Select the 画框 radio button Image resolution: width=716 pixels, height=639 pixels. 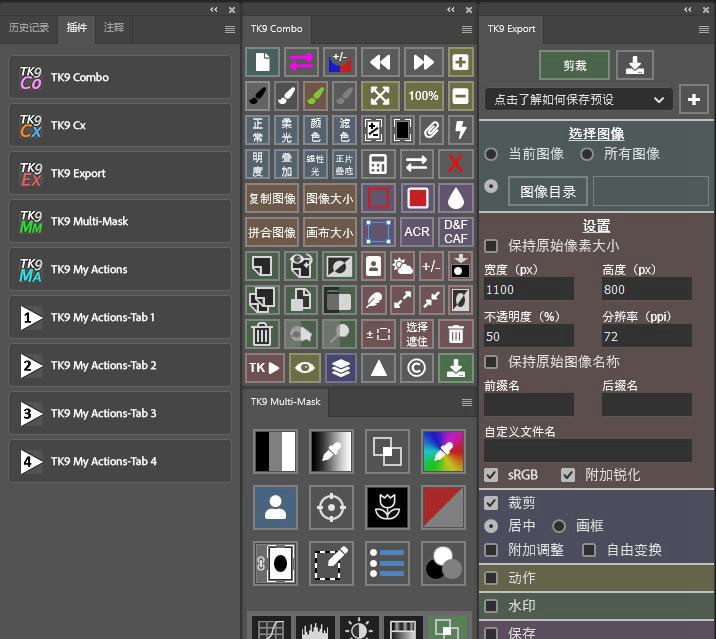point(559,527)
